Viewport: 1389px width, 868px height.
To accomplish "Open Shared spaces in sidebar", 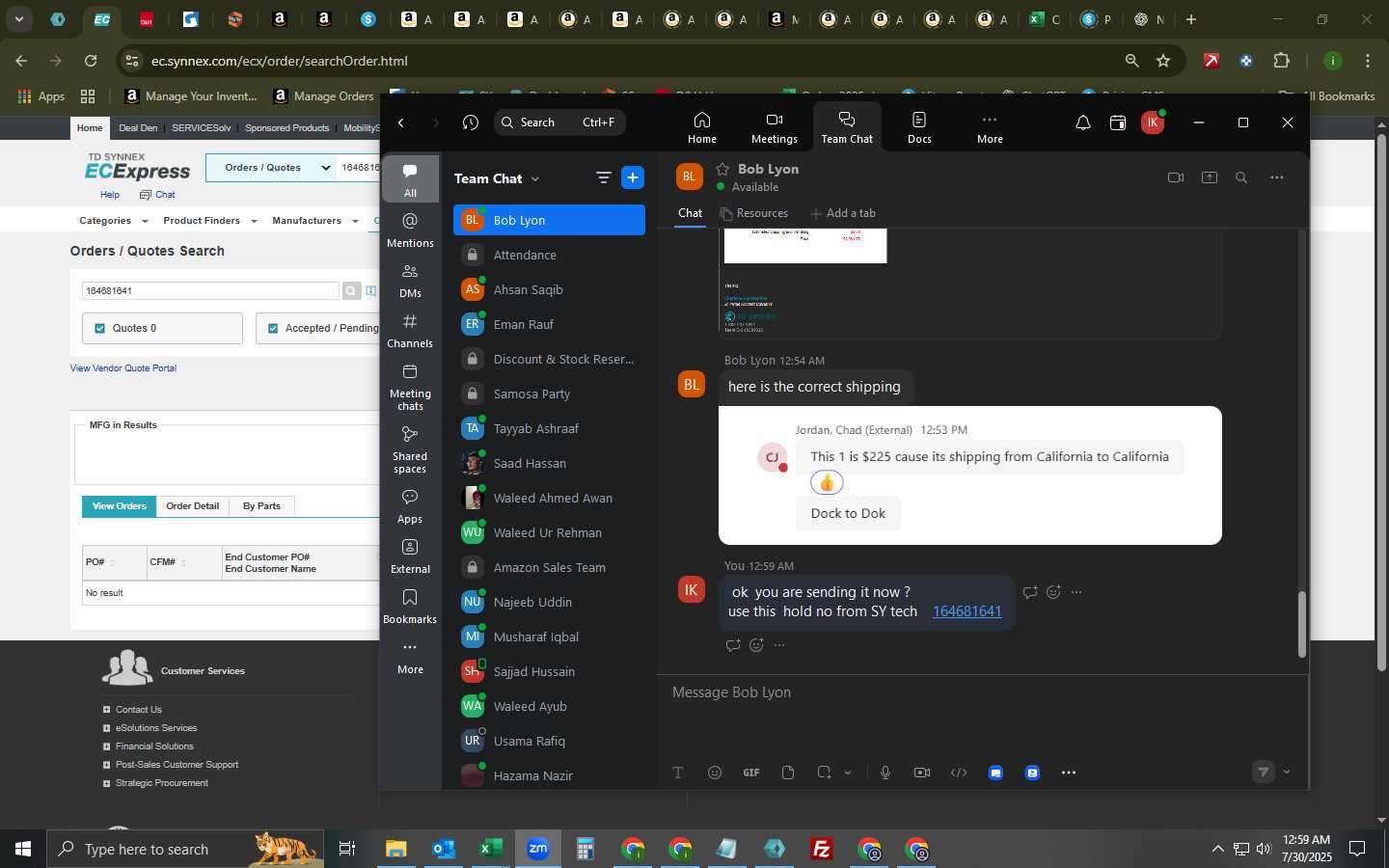I will pos(410,448).
